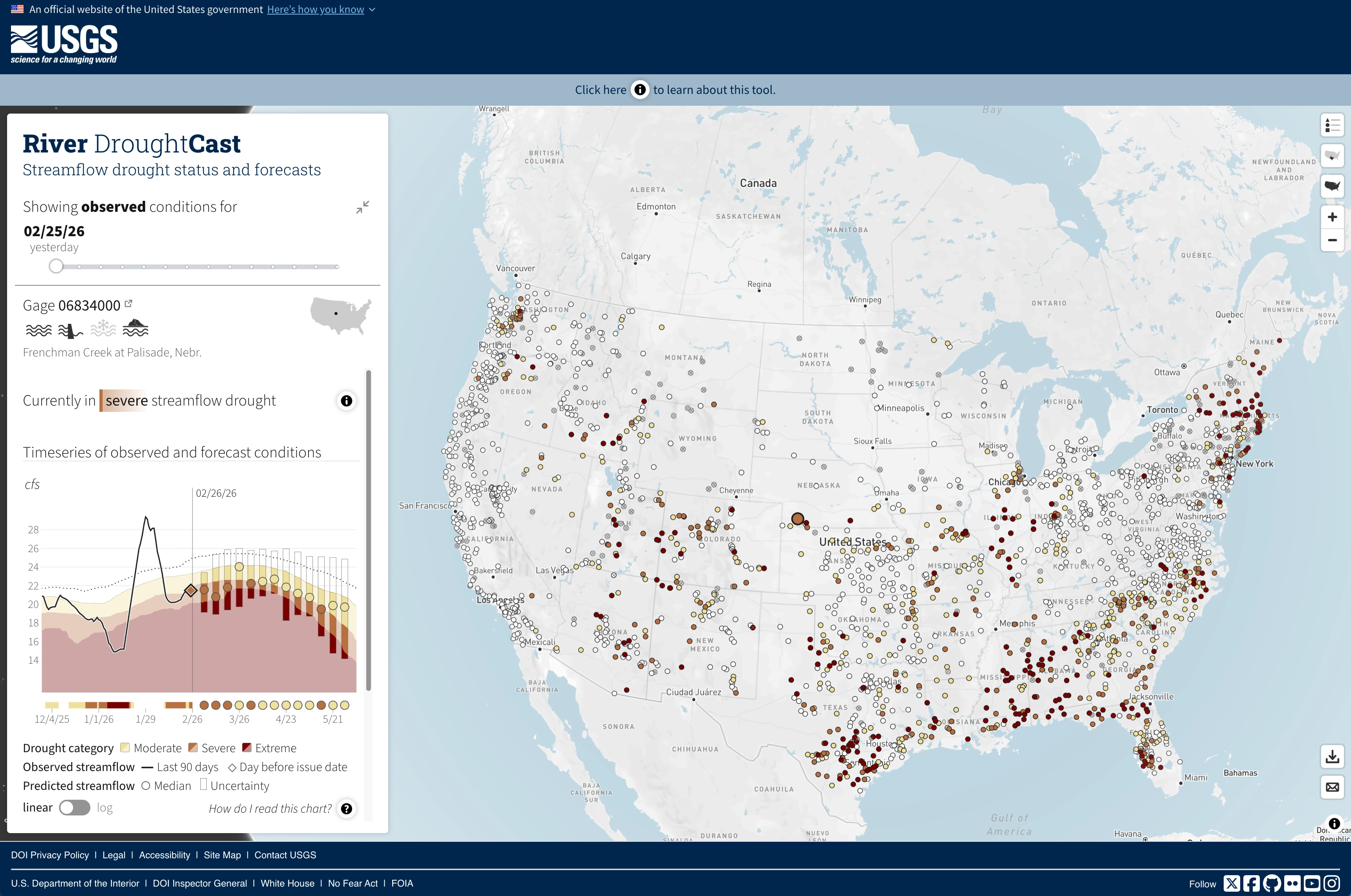Click the greyed ice-affected snowflake icon
This screenshot has width=1351, height=896.
pyautogui.click(x=103, y=329)
